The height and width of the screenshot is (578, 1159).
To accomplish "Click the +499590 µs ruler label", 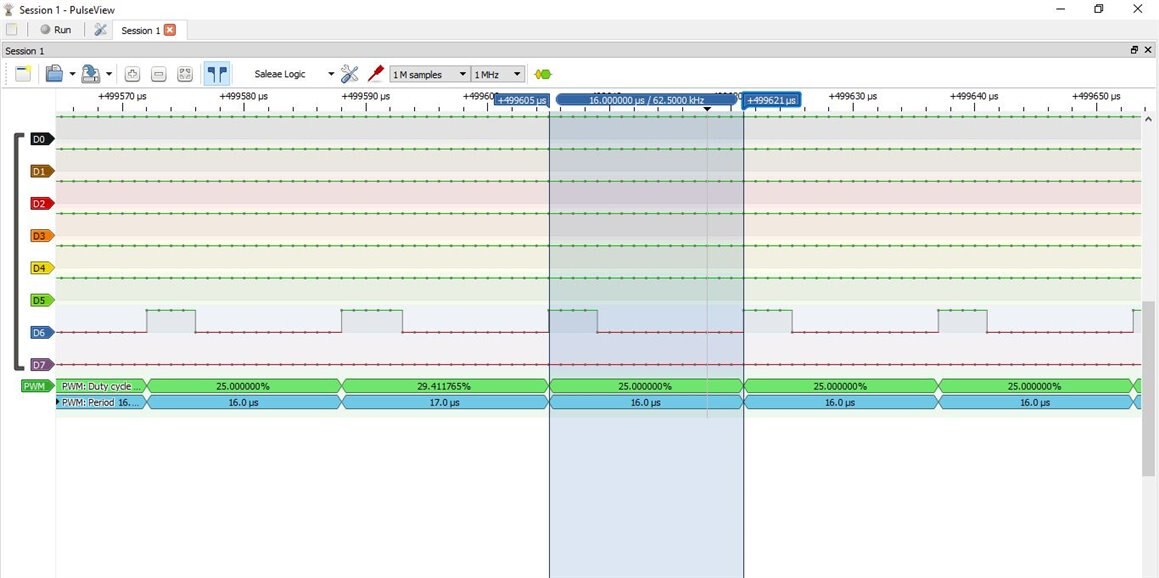I will (x=366, y=96).
